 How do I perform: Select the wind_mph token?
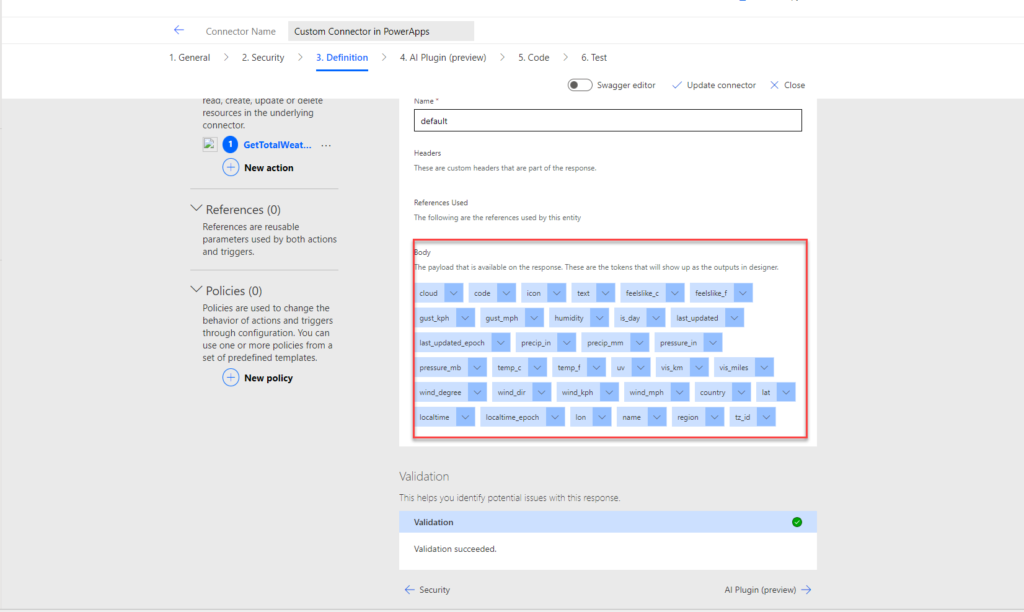click(647, 393)
